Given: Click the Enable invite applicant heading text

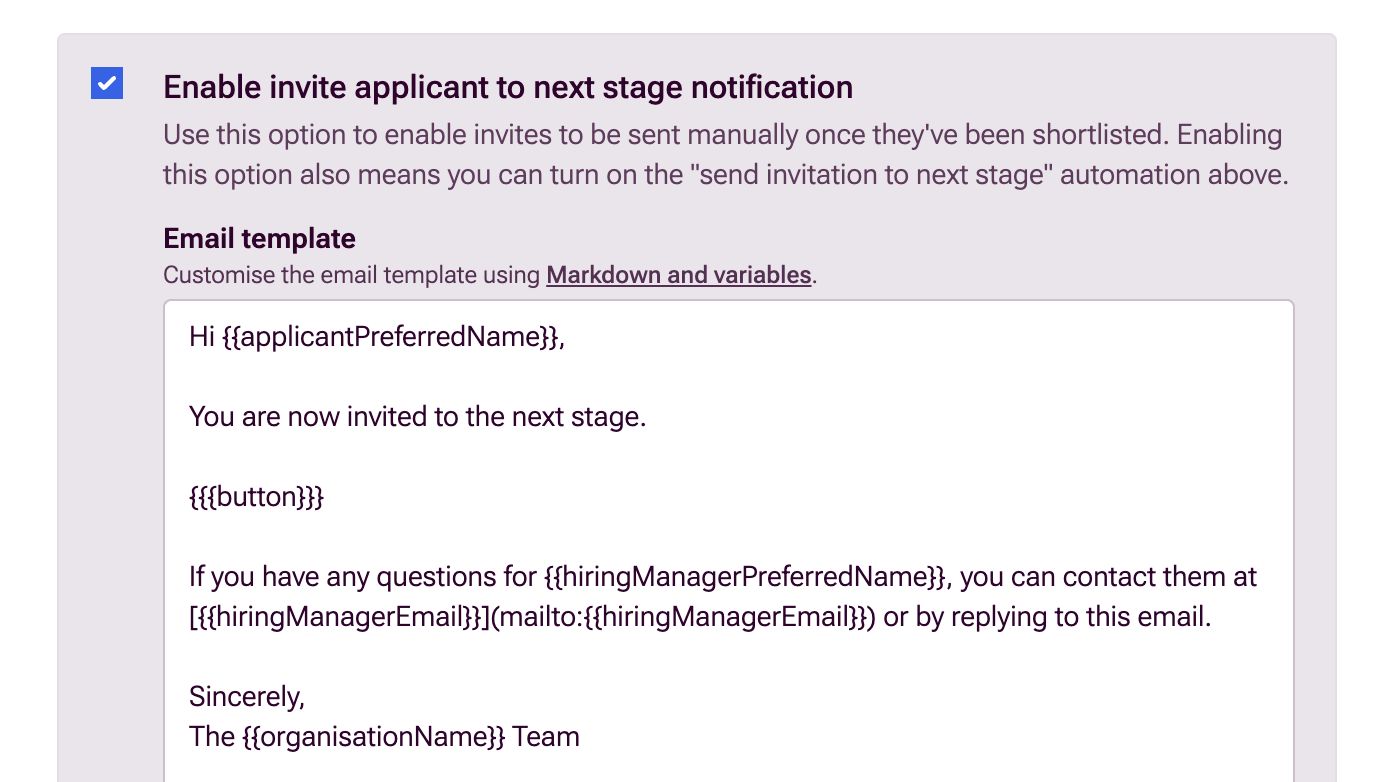Looking at the screenshot, I should click(x=508, y=87).
